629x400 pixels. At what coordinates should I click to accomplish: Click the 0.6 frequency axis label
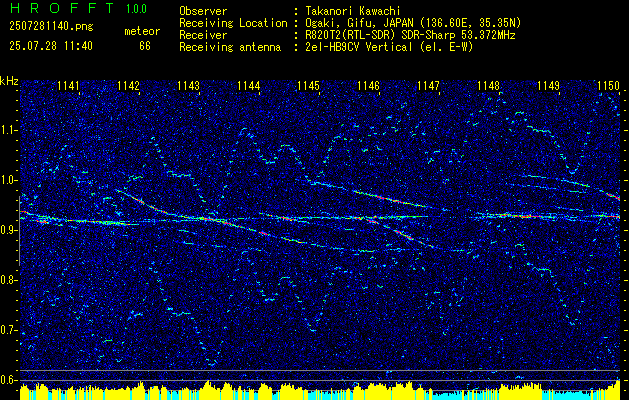click(9, 380)
